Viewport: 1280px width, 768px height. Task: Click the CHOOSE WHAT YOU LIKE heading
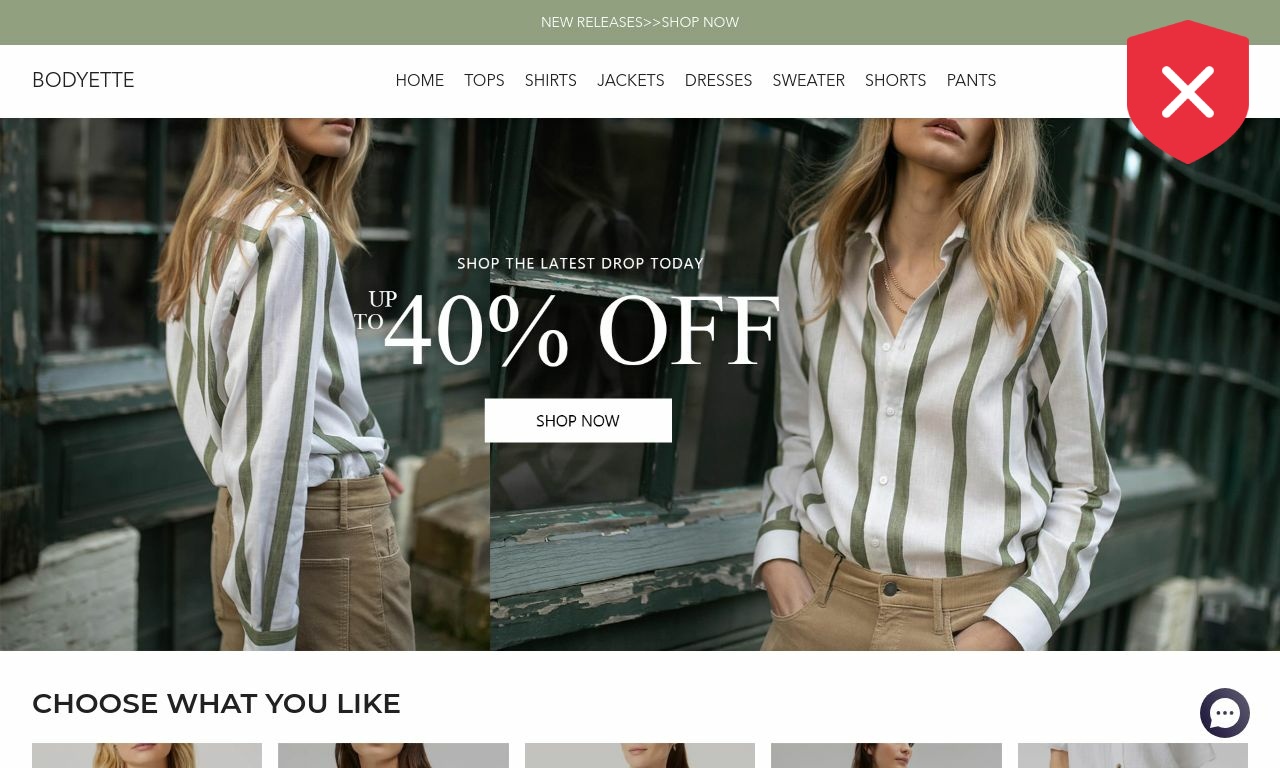point(216,704)
